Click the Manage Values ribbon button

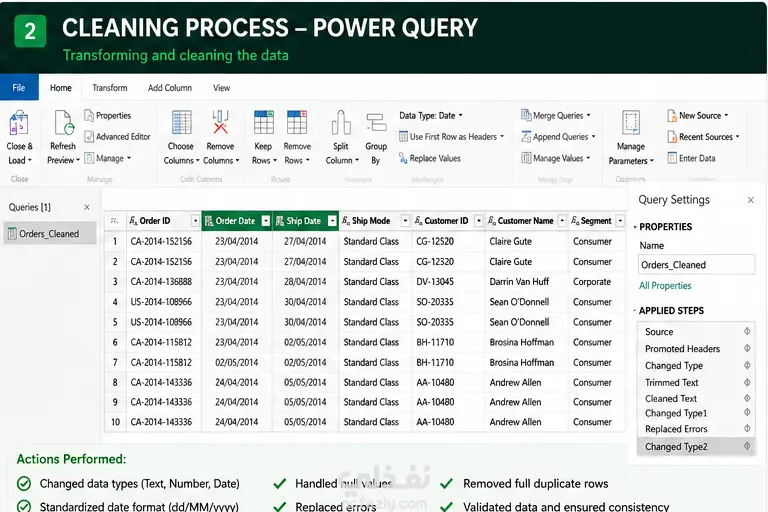pos(556,158)
